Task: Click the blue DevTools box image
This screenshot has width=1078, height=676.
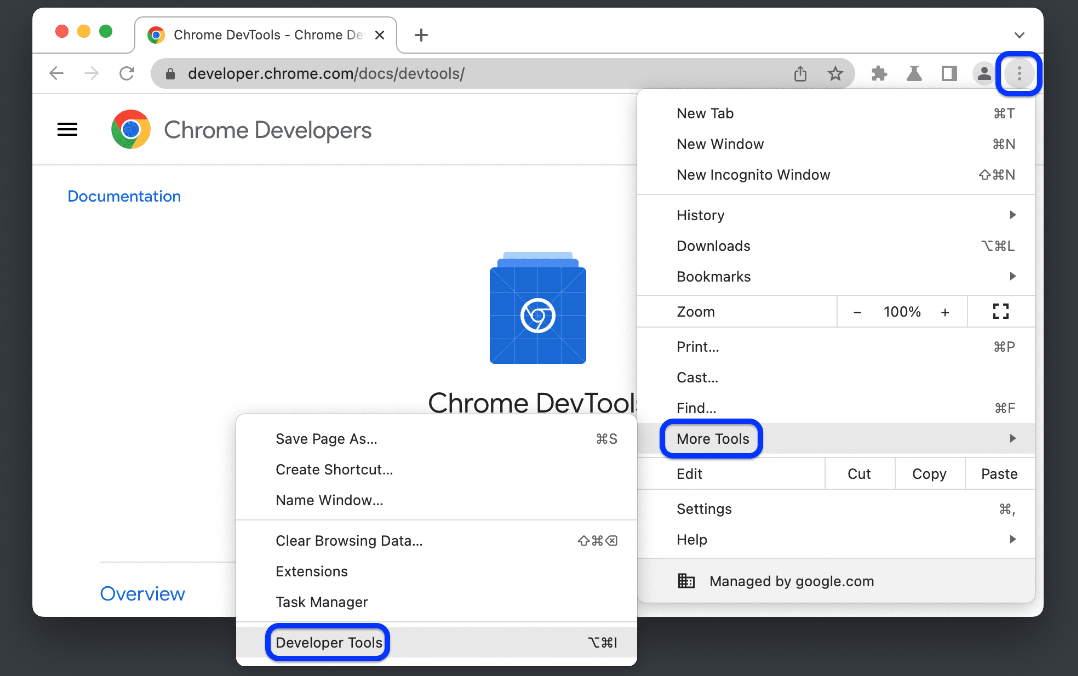Action: [x=538, y=307]
